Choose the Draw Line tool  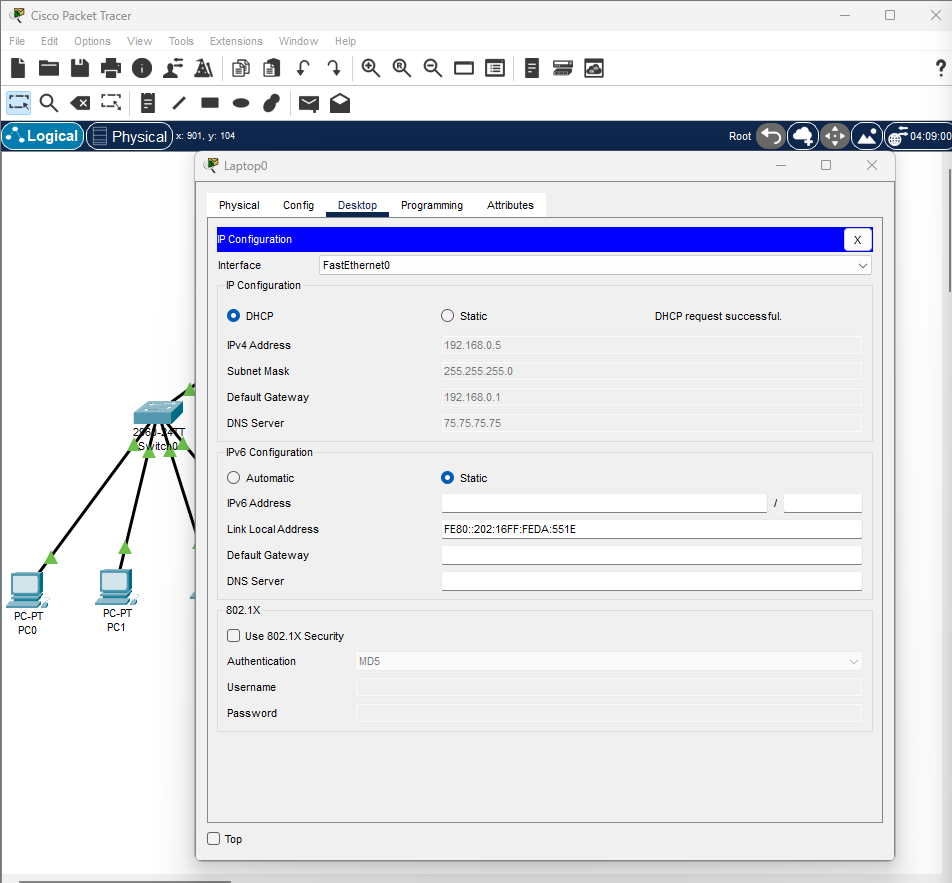(178, 103)
